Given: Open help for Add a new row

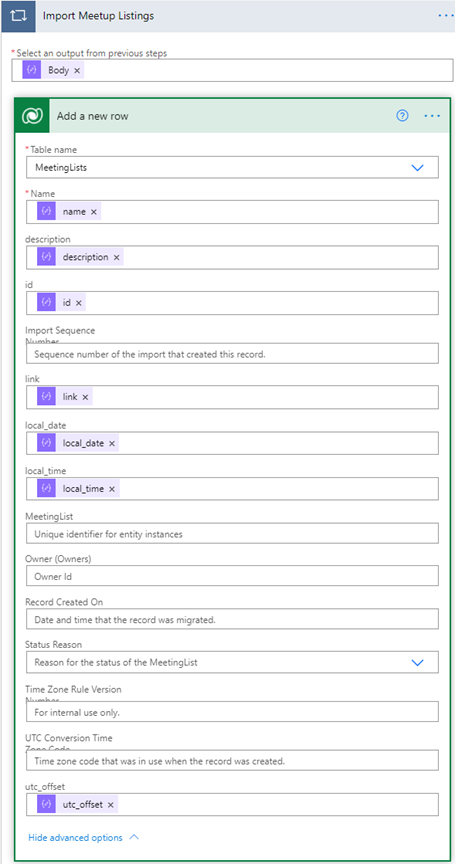Looking at the screenshot, I should click(403, 116).
